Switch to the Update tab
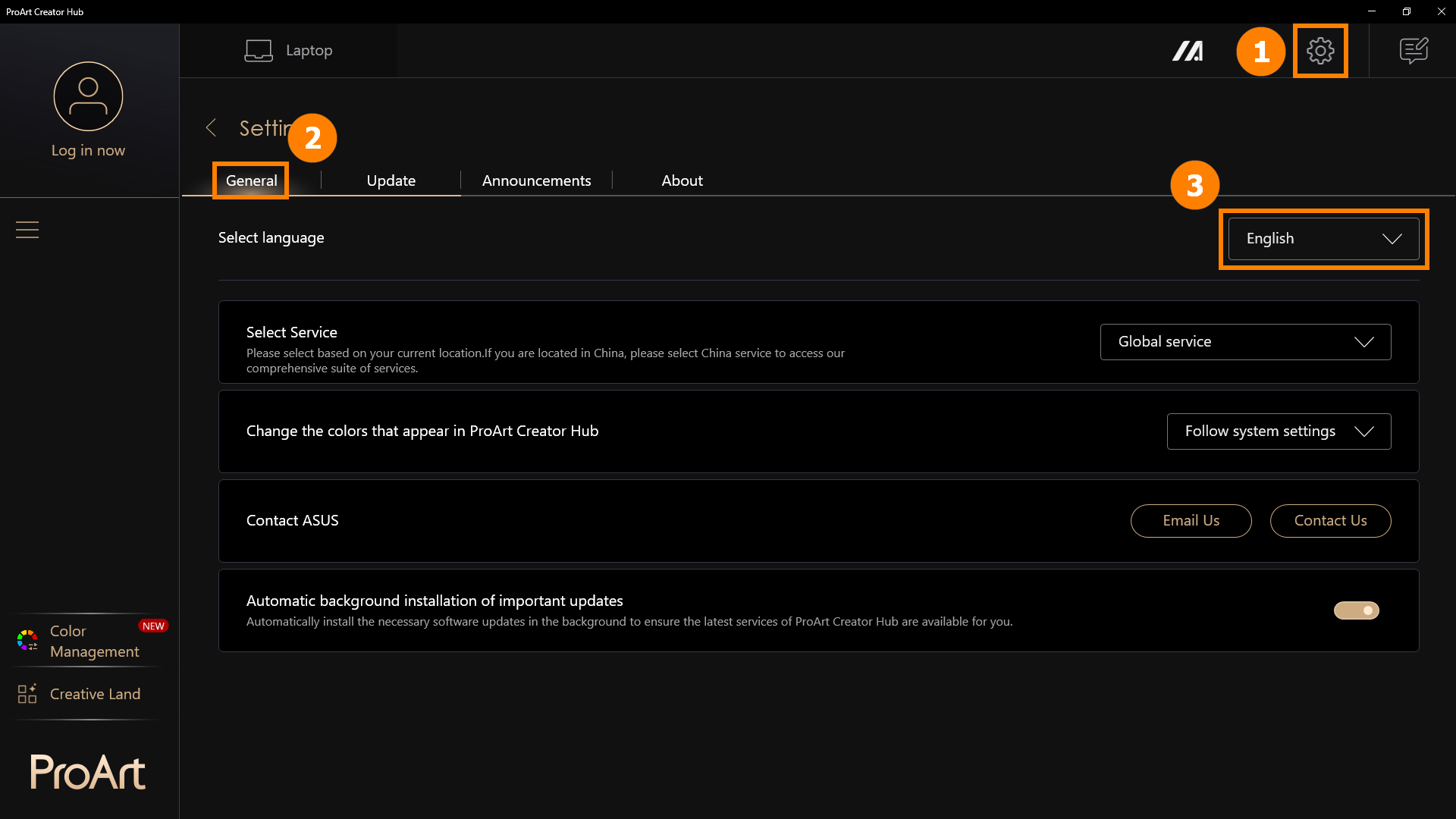Image resolution: width=1456 pixels, height=819 pixels. click(391, 180)
